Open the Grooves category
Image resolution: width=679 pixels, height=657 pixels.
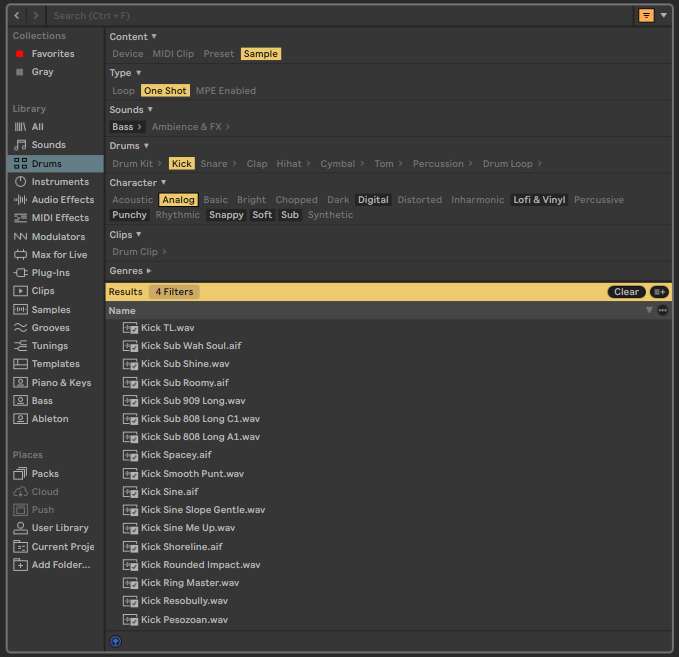coord(42,328)
